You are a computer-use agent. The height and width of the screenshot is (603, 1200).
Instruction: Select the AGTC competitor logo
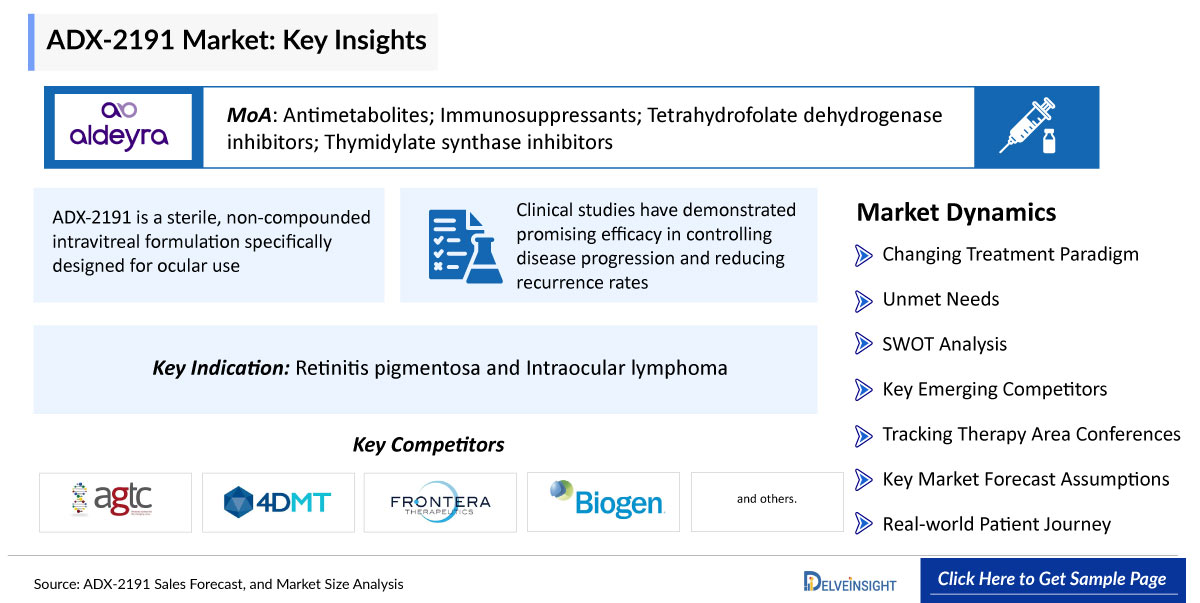pyautogui.click(x=115, y=502)
